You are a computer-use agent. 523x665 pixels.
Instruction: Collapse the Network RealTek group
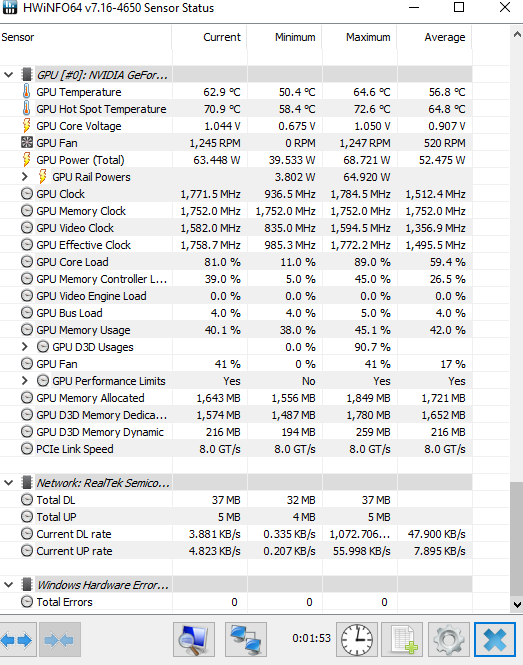[8, 483]
